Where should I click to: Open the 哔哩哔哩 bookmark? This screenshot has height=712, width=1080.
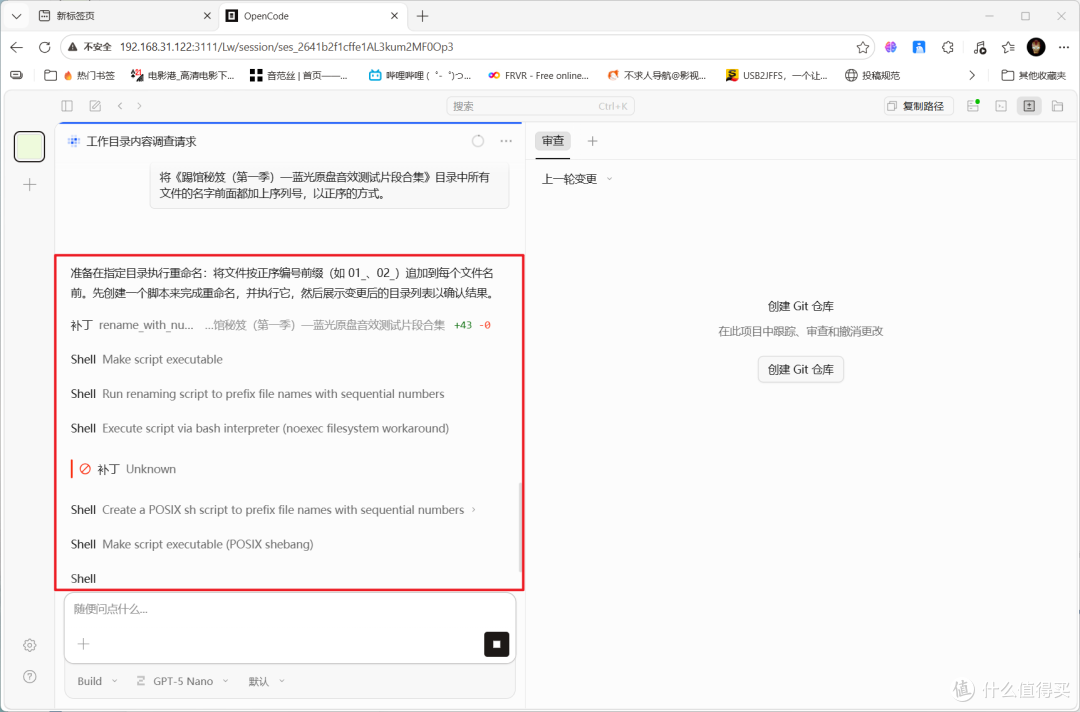(420, 76)
